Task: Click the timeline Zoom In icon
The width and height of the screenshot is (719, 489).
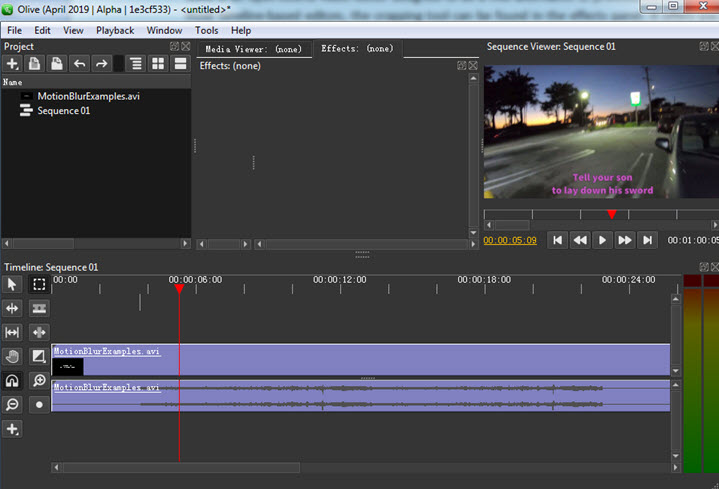Action: tap(39, 381)
